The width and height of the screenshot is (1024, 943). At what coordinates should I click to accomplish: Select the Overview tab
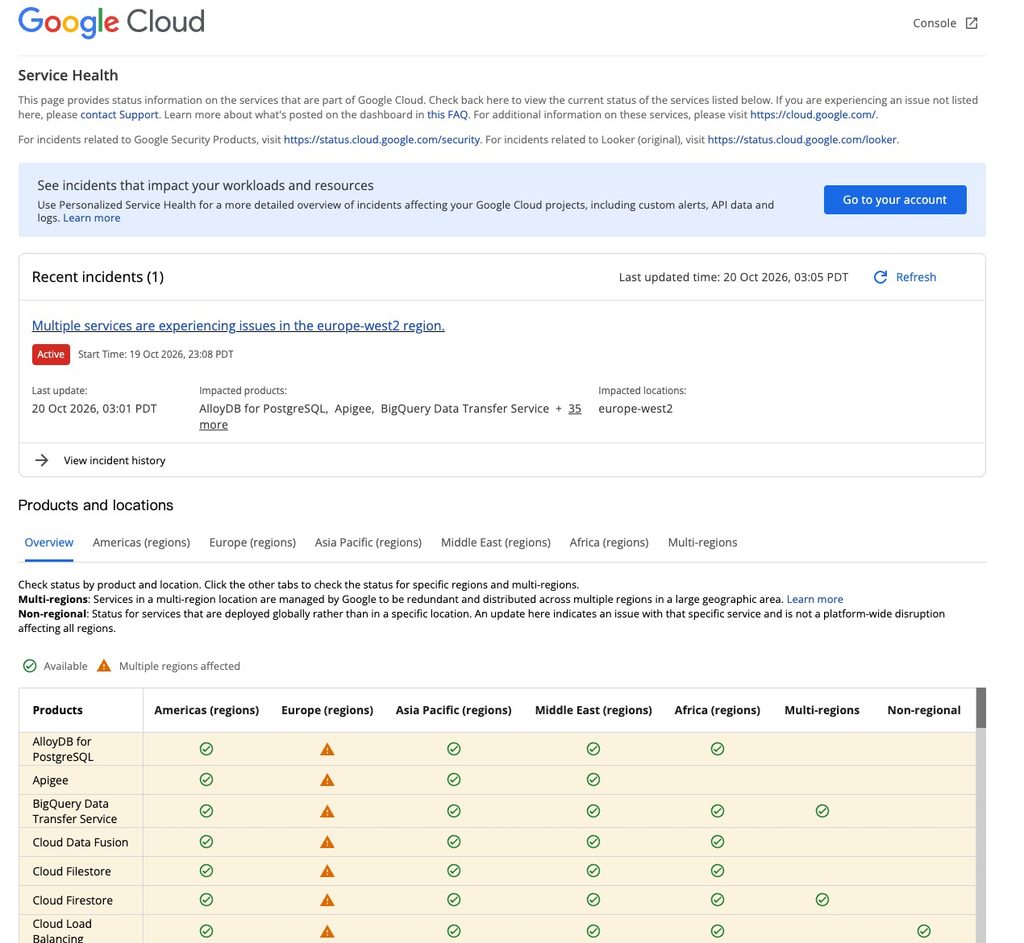[49, 543]
